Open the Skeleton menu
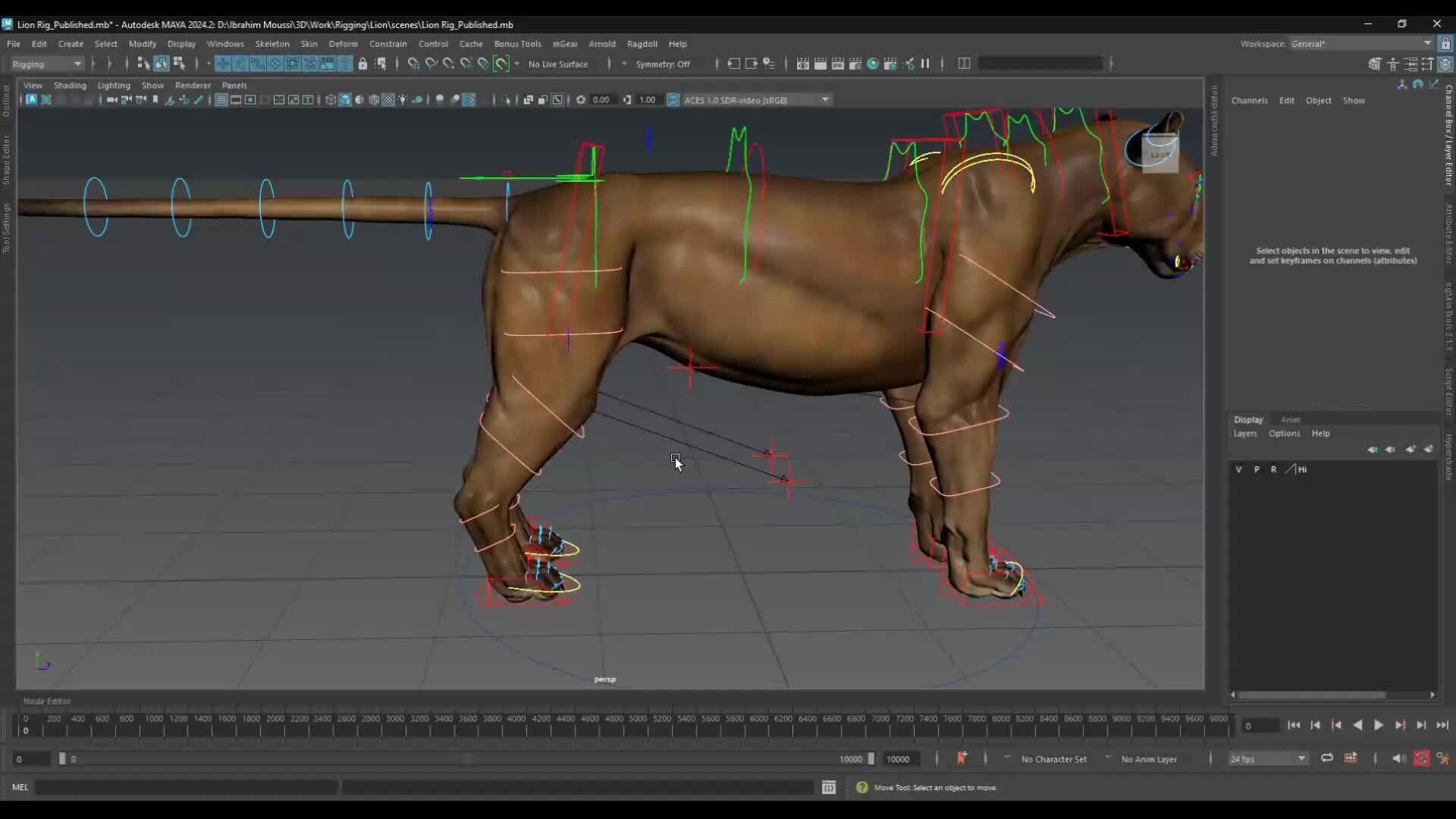Screen dimensions: 1456x819 coord(272,43)
